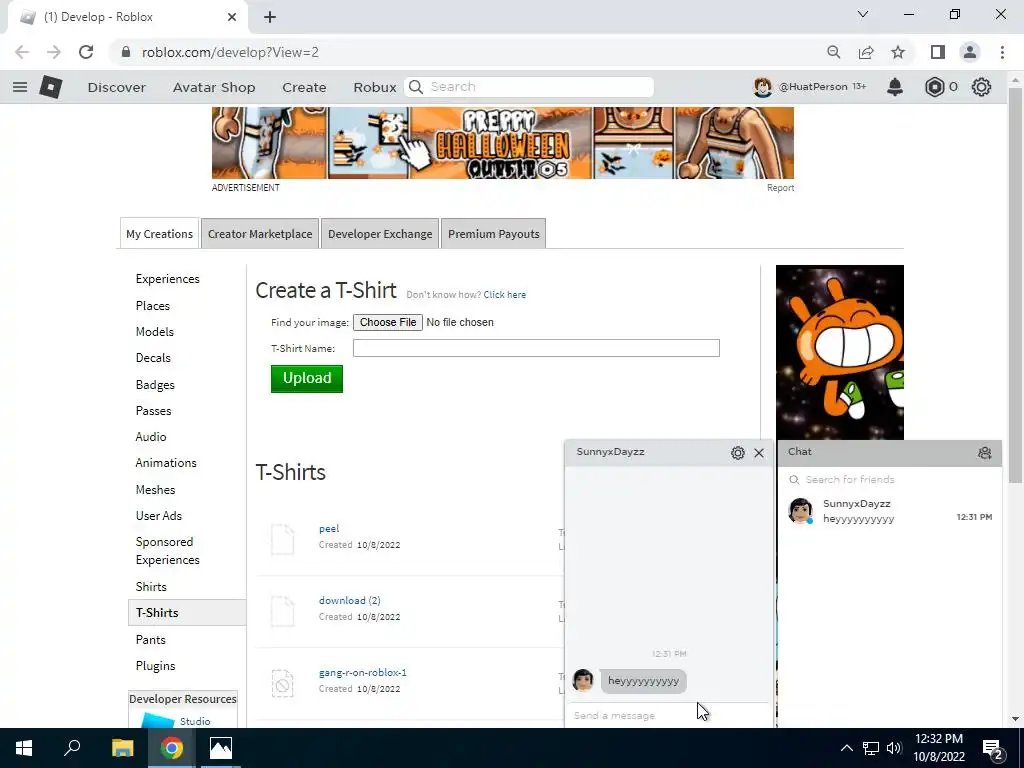The width and height of the screenshot is (1024, 768).
Task: Create a chat group via people icon
Action: point(984,453)
